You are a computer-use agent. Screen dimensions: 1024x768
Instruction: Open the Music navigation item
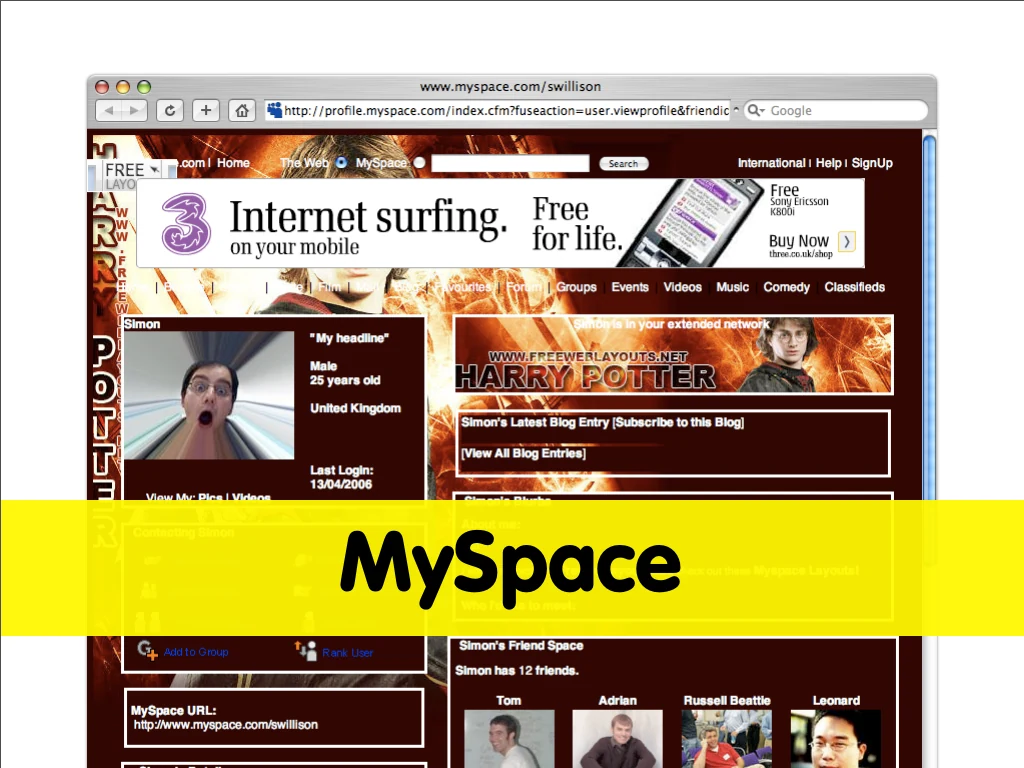732,287
